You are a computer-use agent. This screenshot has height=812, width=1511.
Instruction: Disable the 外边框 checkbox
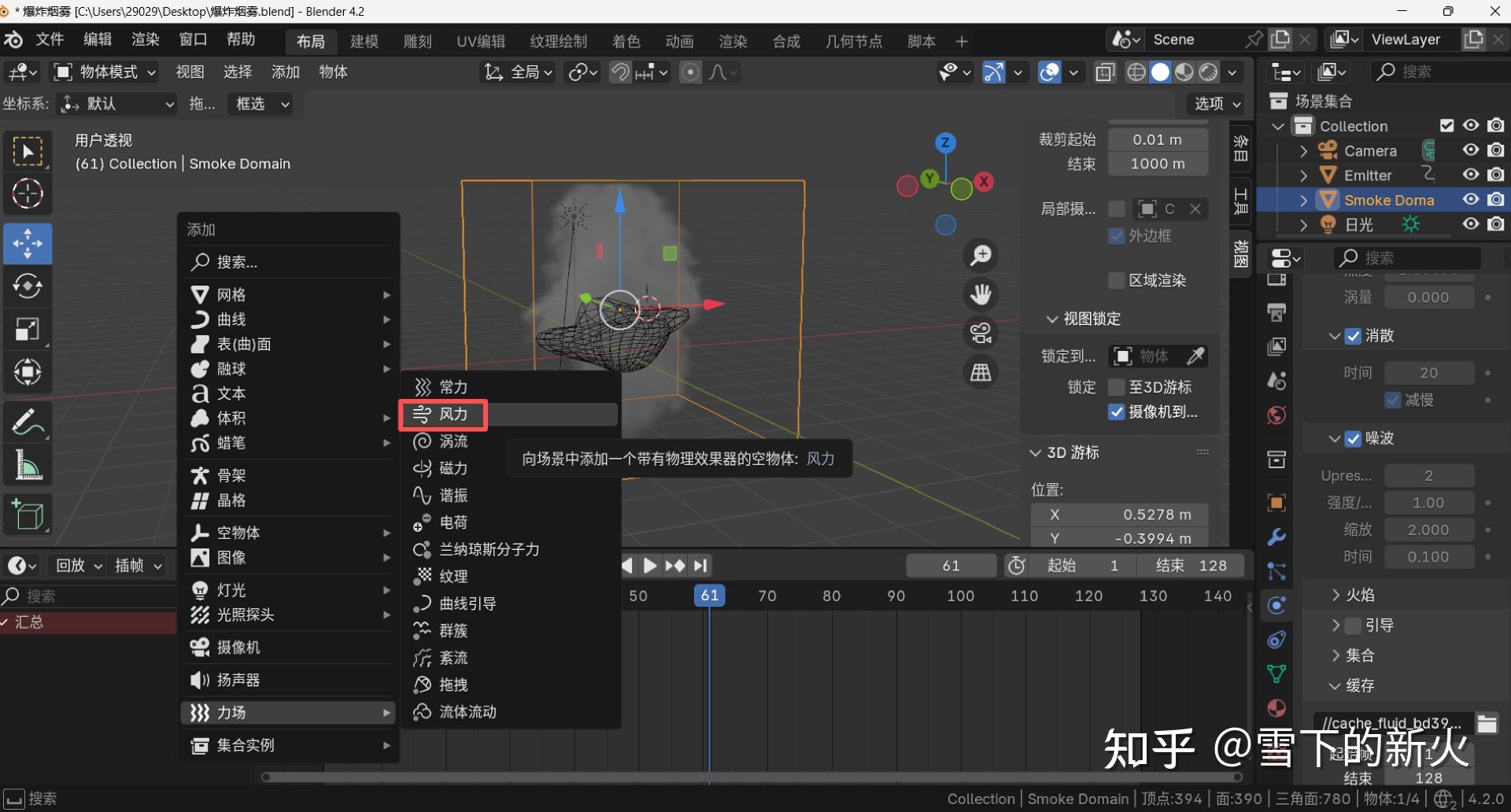point(1116,235)
